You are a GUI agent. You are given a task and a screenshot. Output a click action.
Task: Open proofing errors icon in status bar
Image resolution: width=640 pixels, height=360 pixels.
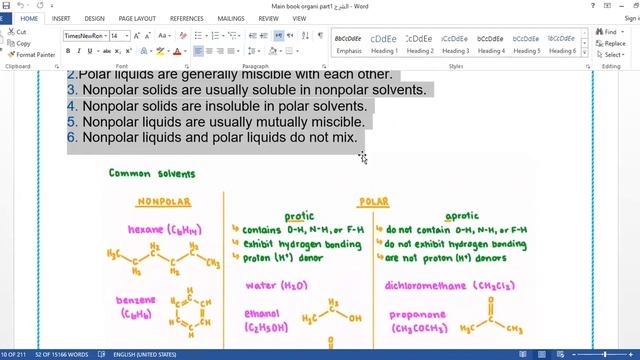coord(101,354)
